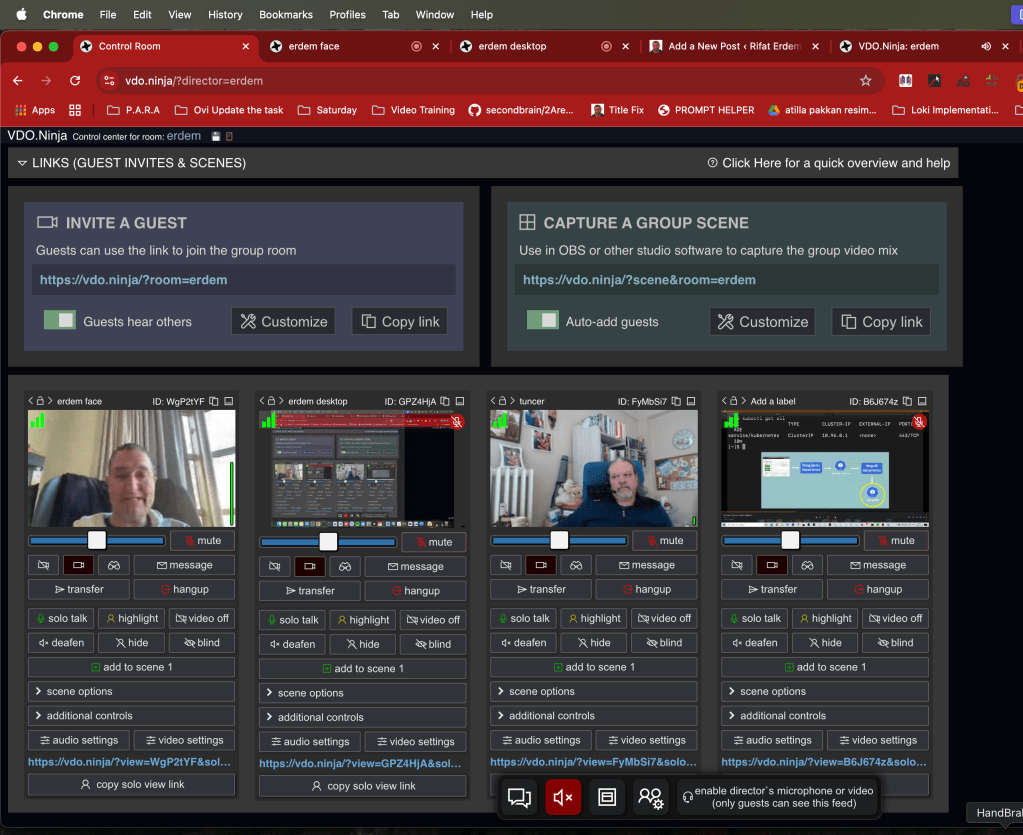This screenshot has height=835, width=1023.
Task: Open the window icon on the tuncer card header
Action: tap(691, 401)
